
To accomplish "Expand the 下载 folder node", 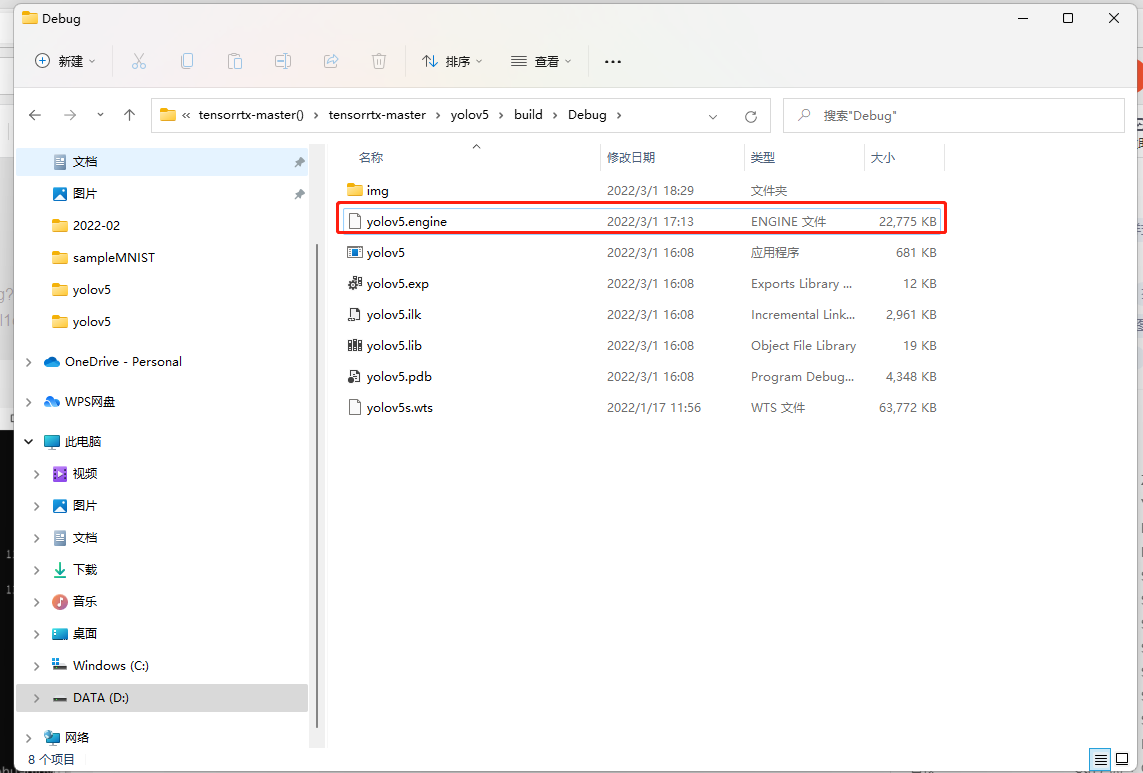I will tap(36, 570).
